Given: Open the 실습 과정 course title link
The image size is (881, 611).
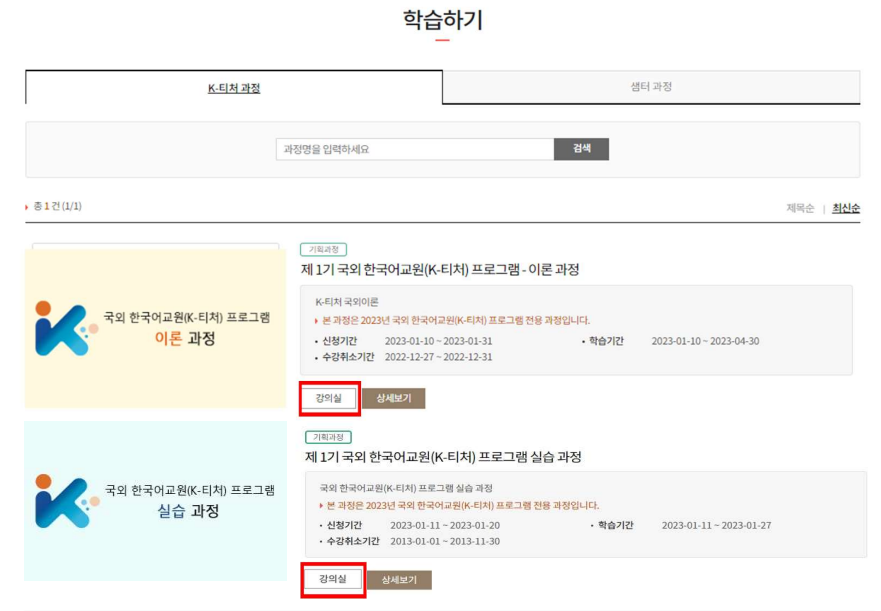Looking at the screenshot, I should pyautogui.click(x=443, y=457).
